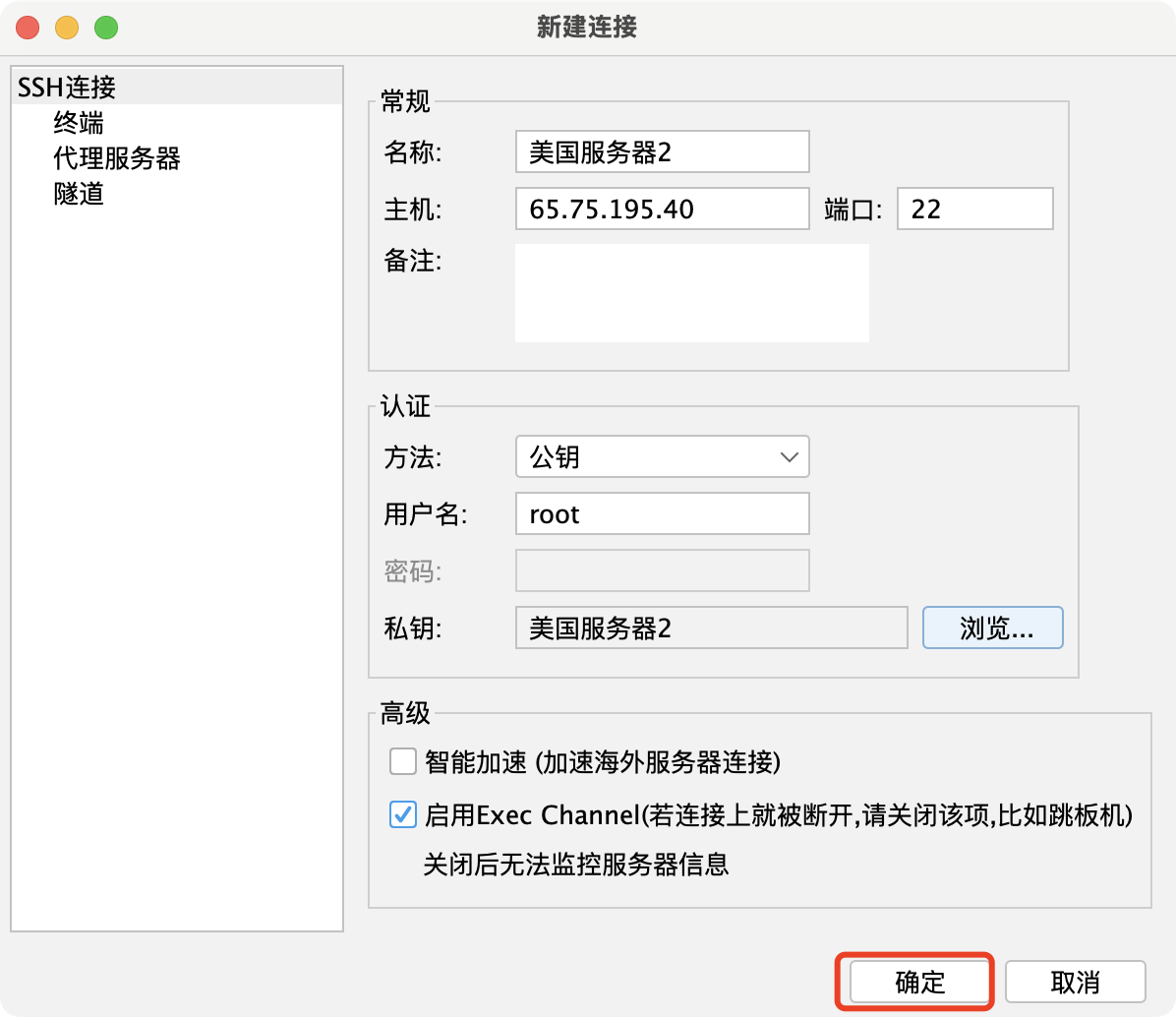Open the 隧道 settings page
Viewport: 1176px width, 1017px height.
(78, 194)
